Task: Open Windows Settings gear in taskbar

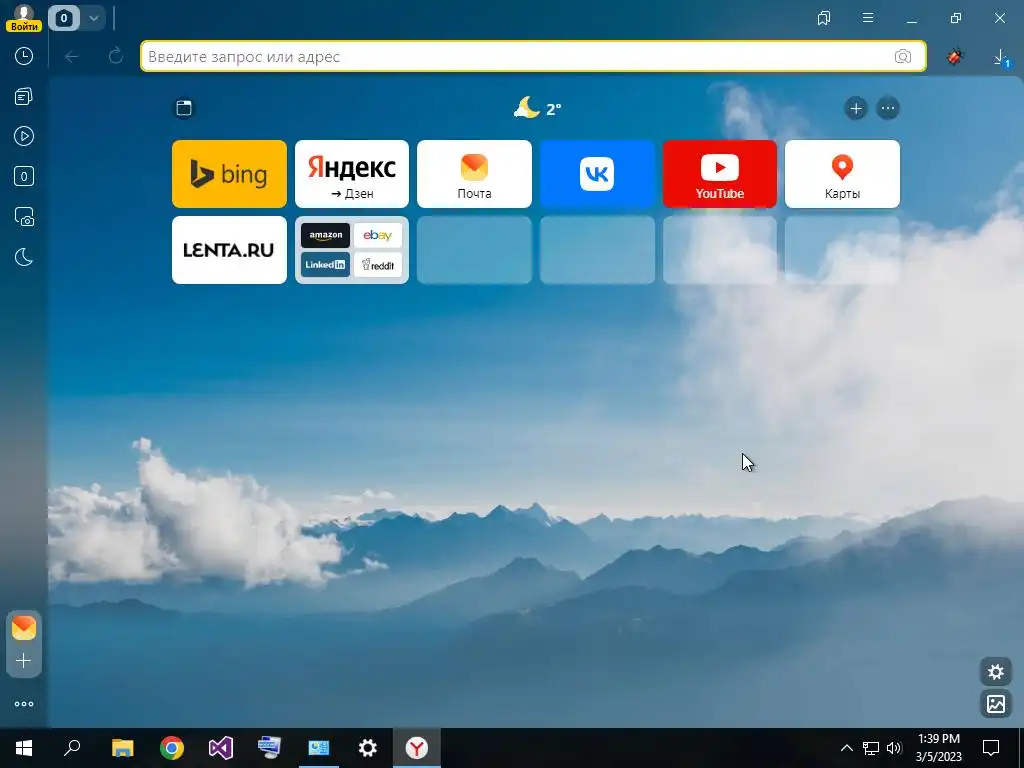Action: 368,748
